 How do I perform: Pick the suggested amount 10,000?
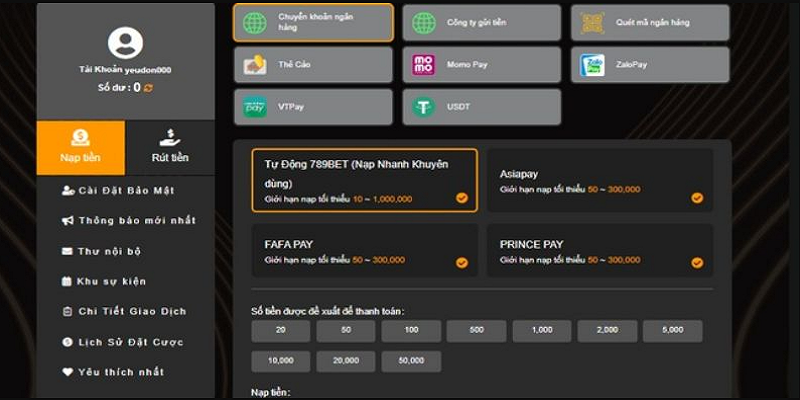281,361
